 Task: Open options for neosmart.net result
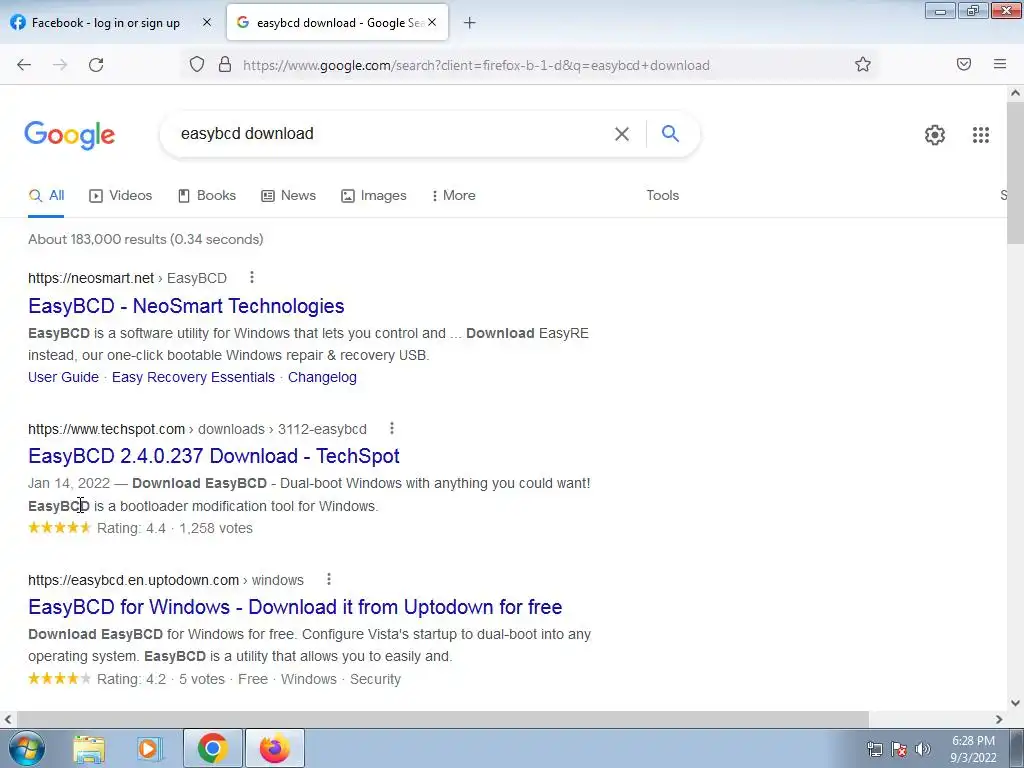pos(251,278)
